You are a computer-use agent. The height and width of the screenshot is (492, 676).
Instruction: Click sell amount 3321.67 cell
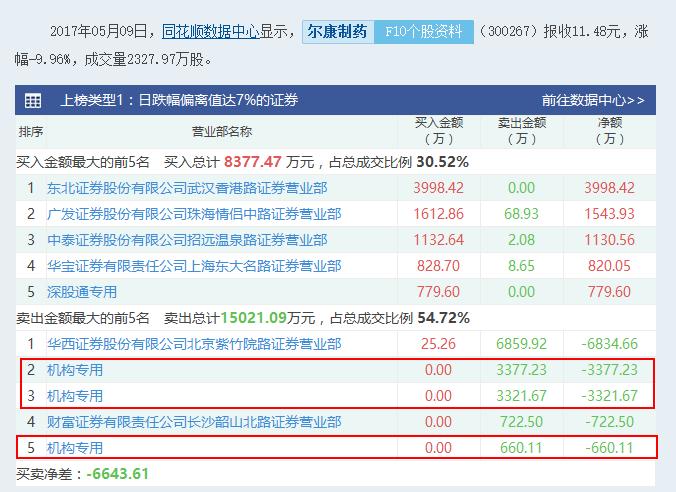[x=521, y=396]
